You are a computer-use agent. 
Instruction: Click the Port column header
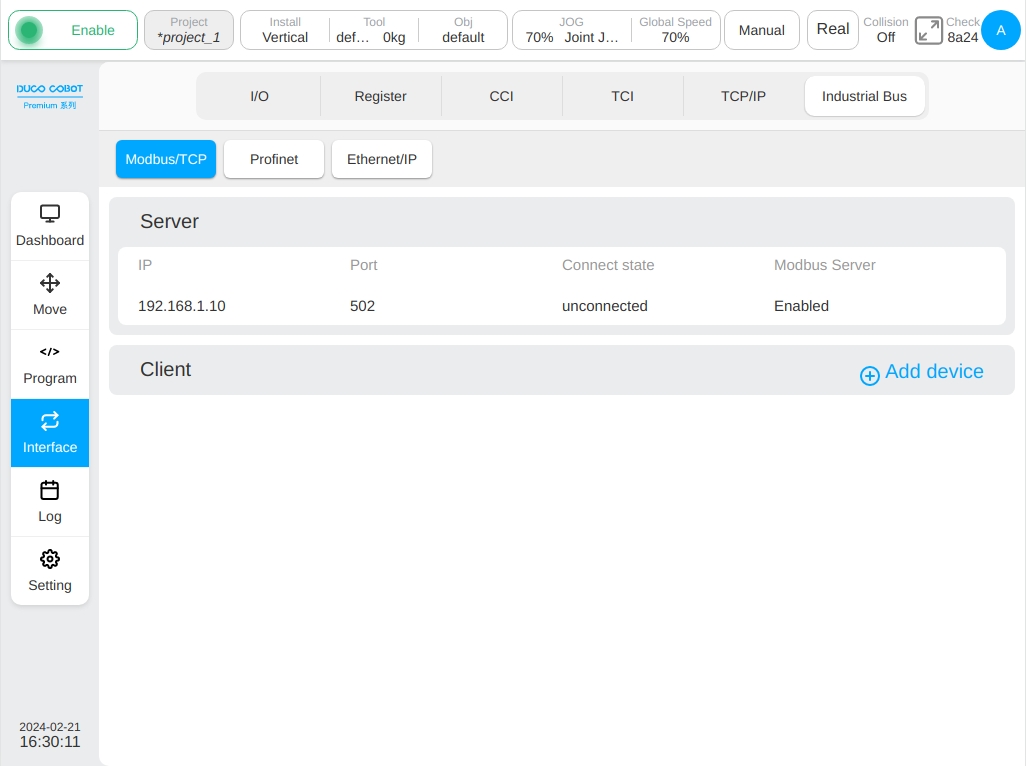[363, 265]
